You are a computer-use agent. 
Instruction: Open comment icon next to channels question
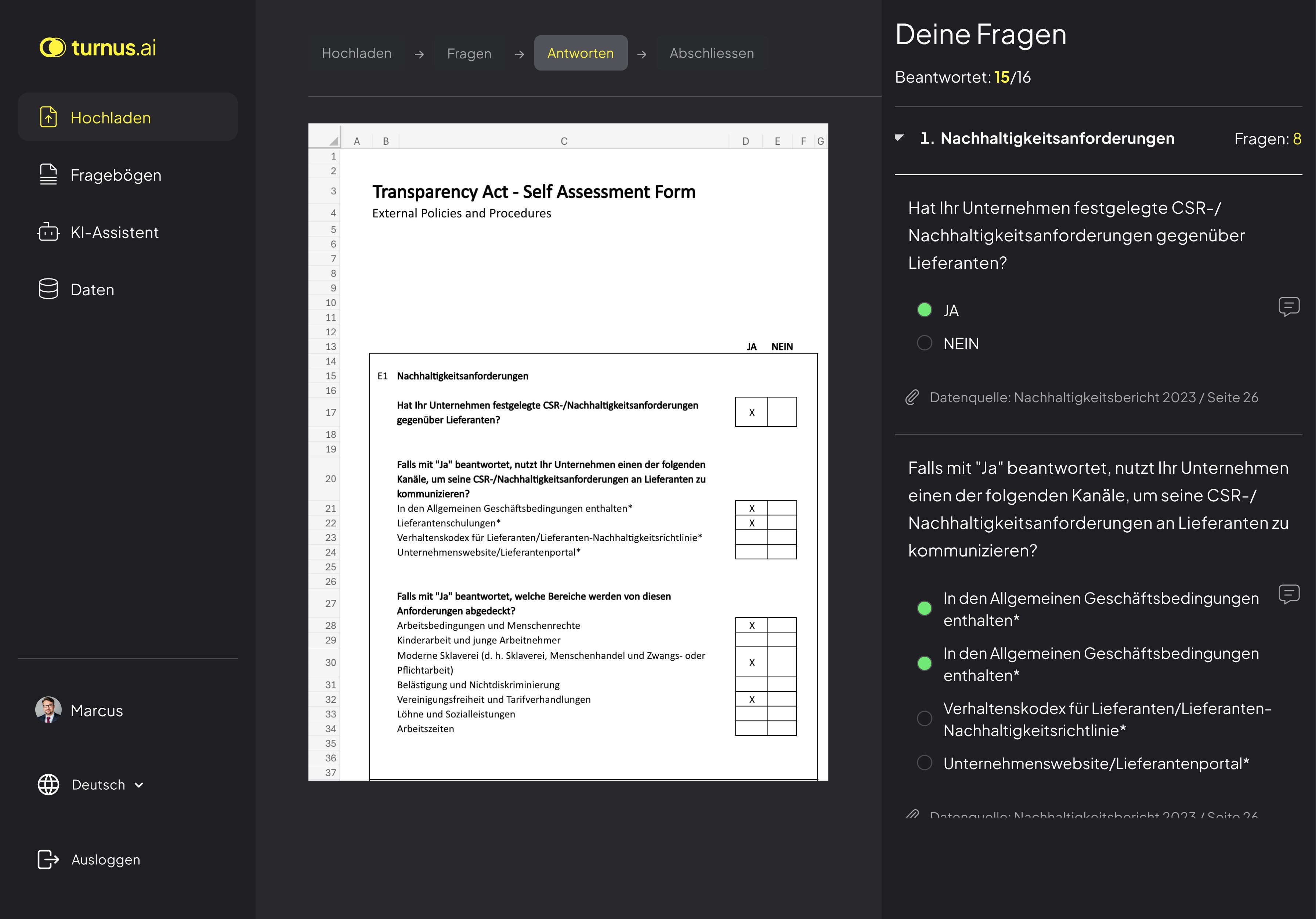(x=1288, y=594)
